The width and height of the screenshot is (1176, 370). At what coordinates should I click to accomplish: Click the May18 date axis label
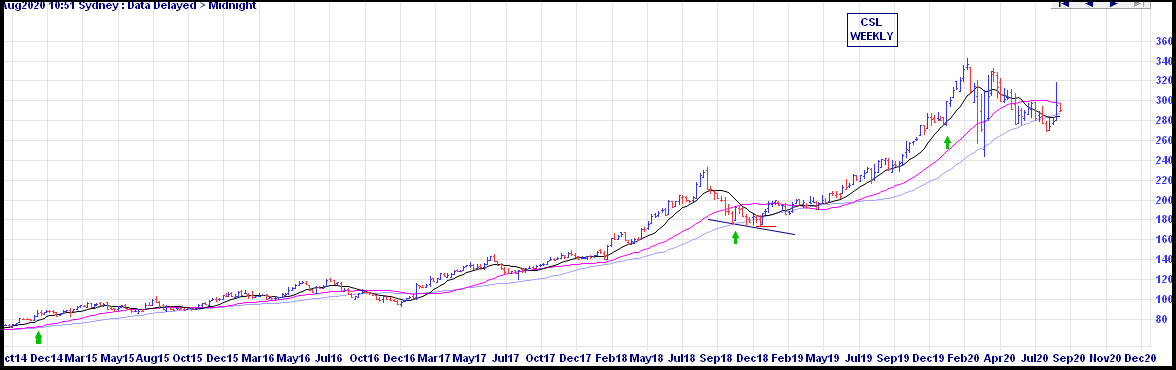(645, 359)
